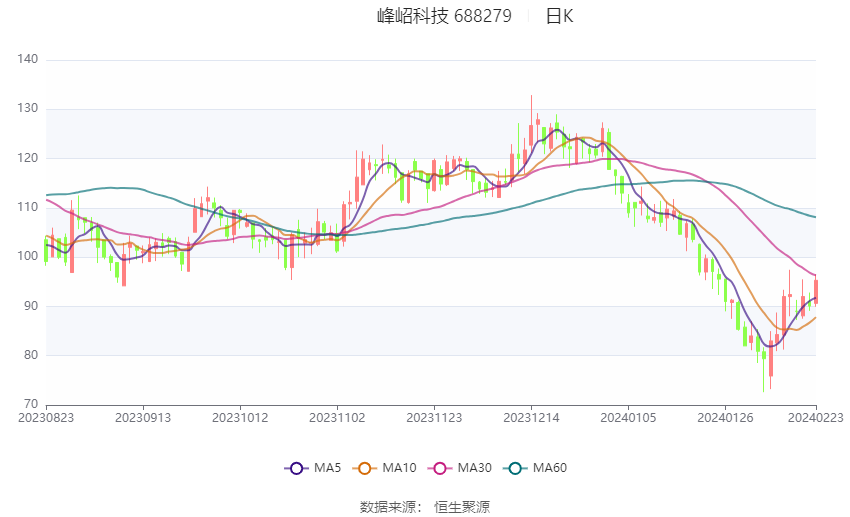Click the x-axis date 20240223

point(816,418)
